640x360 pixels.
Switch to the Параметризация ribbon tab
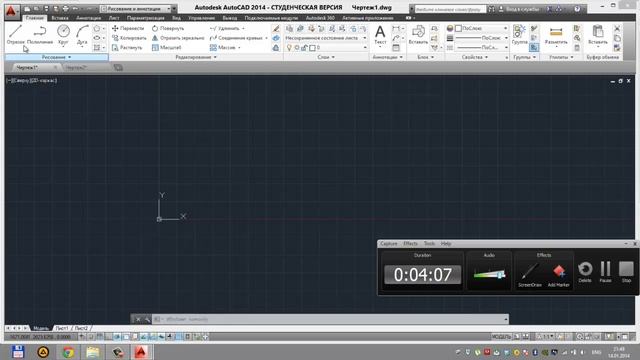(x=146, y=18)
